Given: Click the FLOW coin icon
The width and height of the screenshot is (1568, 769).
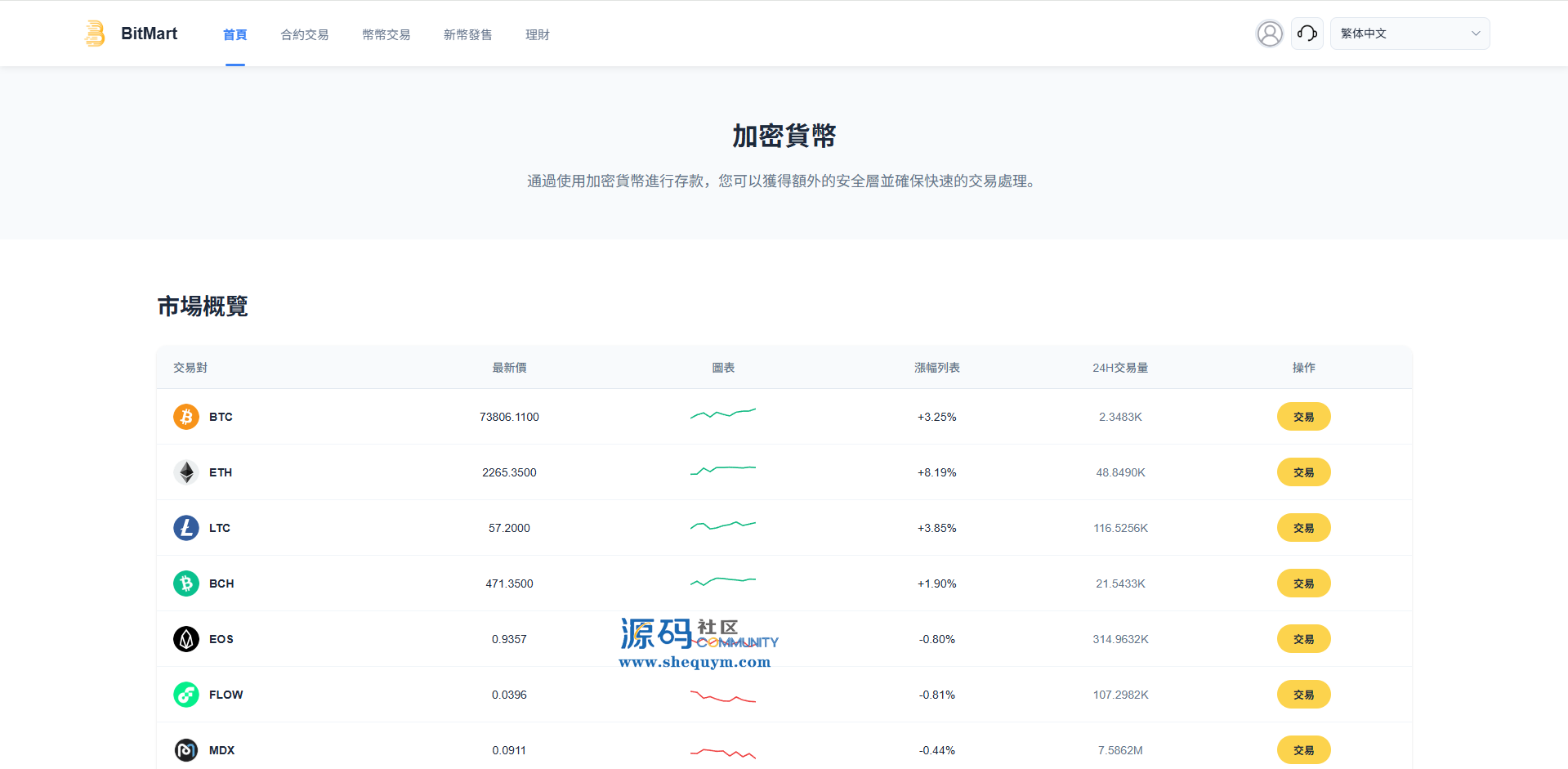Looking at the screenshot, I should click(x=186, y=695).
